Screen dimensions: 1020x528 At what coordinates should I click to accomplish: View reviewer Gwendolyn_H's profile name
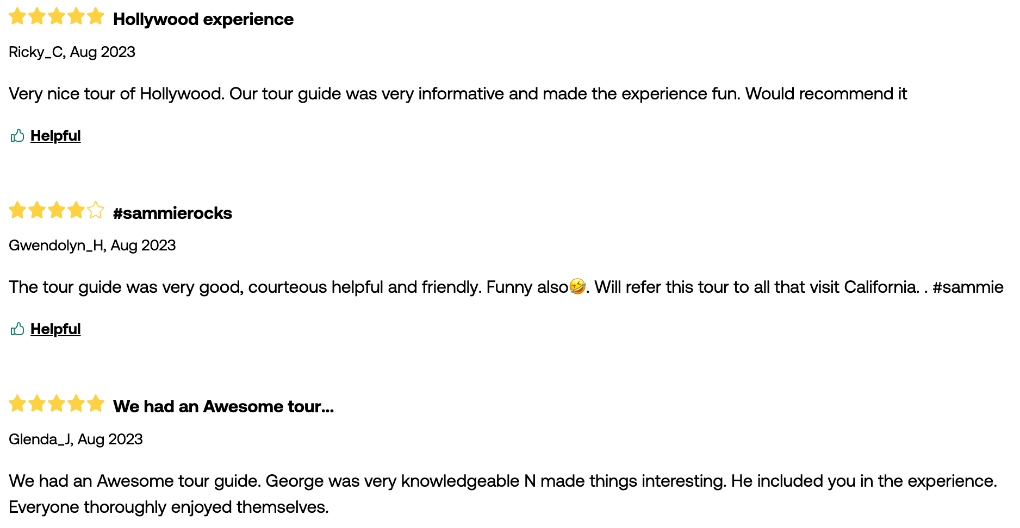[x=56, y=246]
